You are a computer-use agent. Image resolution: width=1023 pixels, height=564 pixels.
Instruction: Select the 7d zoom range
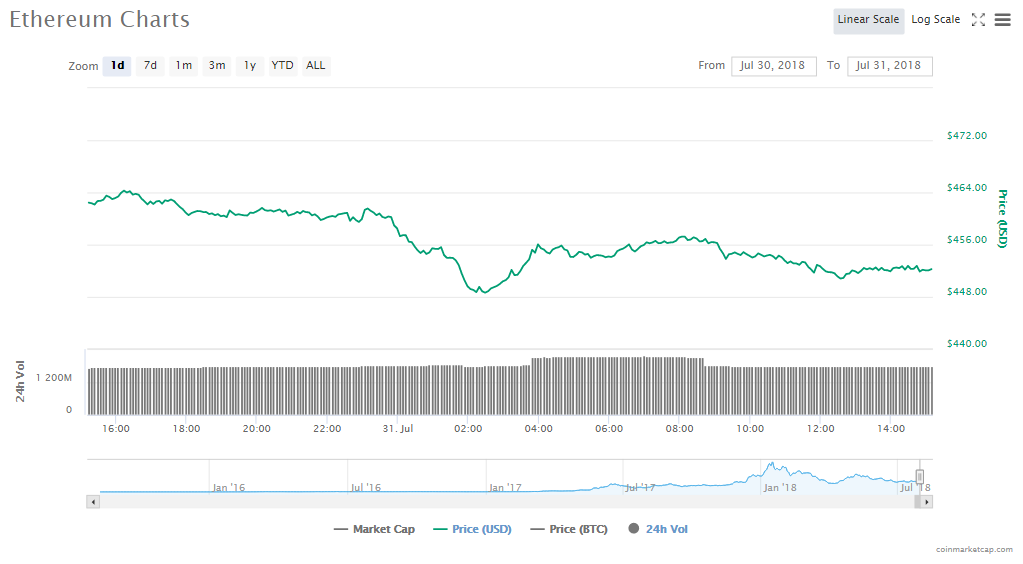[x=150, y=66]
